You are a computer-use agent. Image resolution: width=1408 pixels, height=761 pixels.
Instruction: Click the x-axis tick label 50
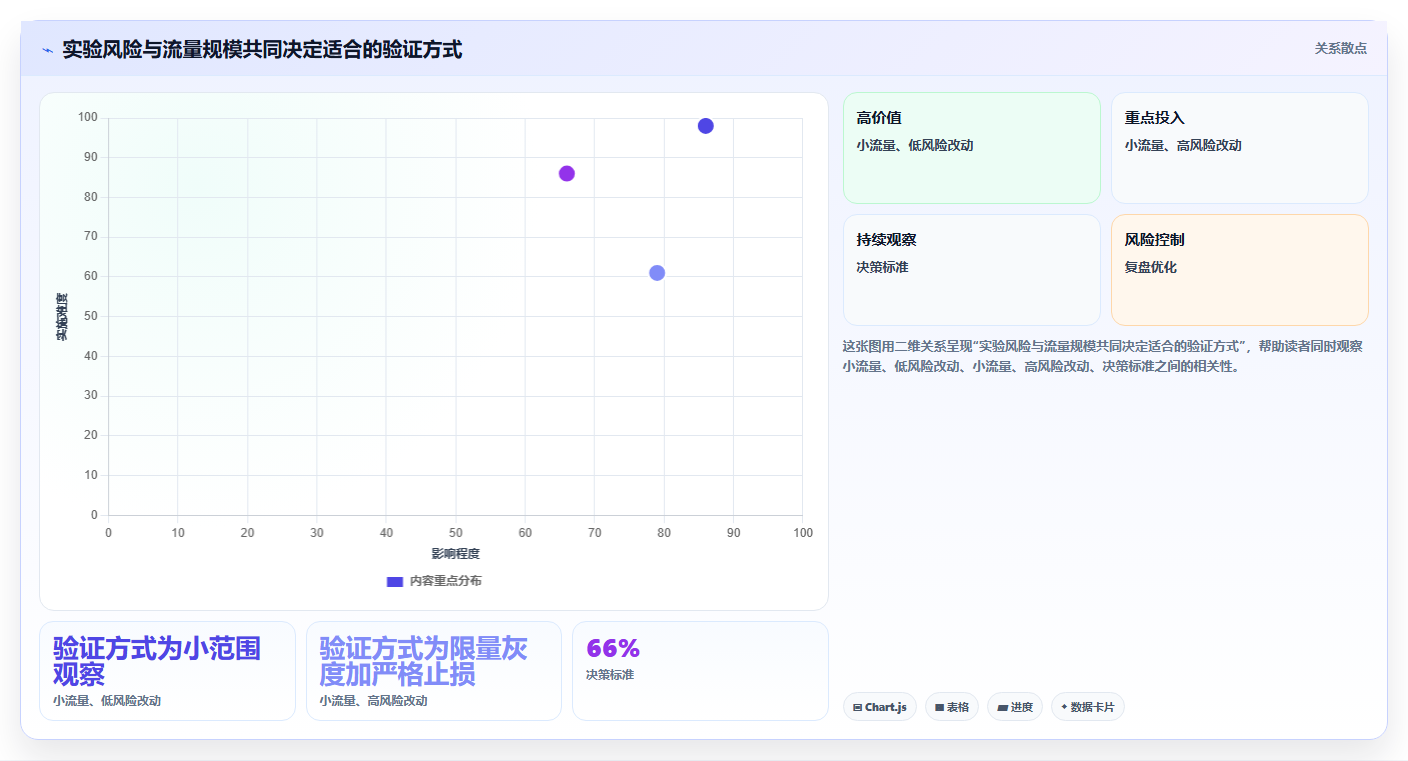tap(456, 533)
